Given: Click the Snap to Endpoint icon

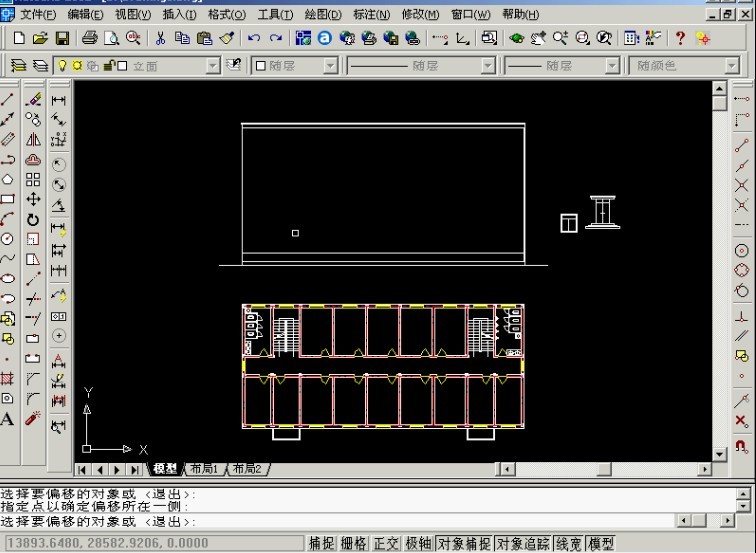Looking at the screenshot, I should (x=742, y=145).
